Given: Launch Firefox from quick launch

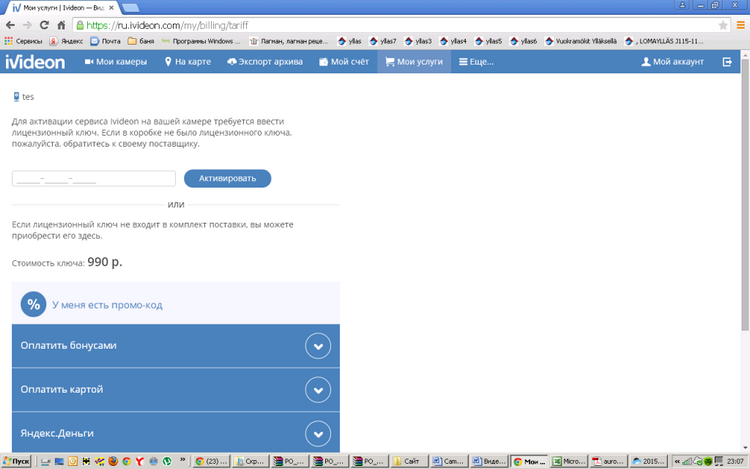Looking at the screenshot, I should tap(113, 461).
